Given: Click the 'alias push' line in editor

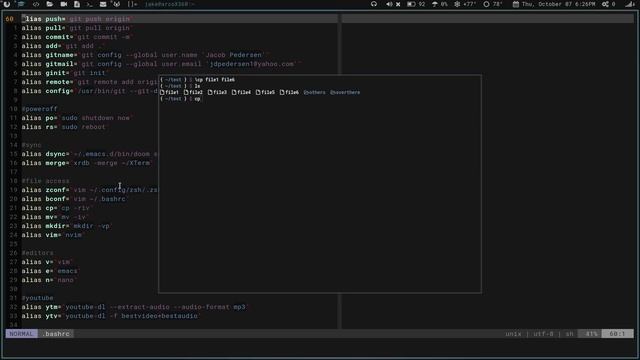Looking at the screenshot, I should tap(78, 19).
